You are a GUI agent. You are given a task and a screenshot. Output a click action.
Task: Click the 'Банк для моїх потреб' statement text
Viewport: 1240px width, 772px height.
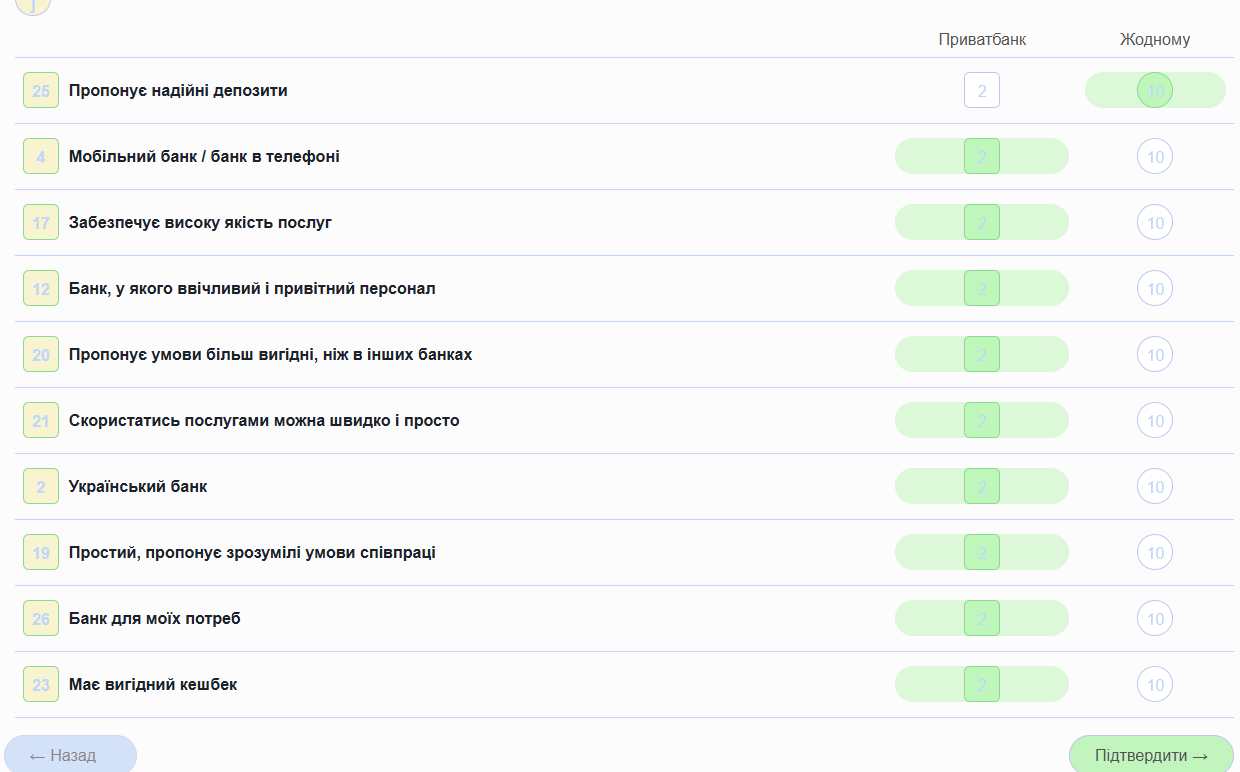(155, 618)
